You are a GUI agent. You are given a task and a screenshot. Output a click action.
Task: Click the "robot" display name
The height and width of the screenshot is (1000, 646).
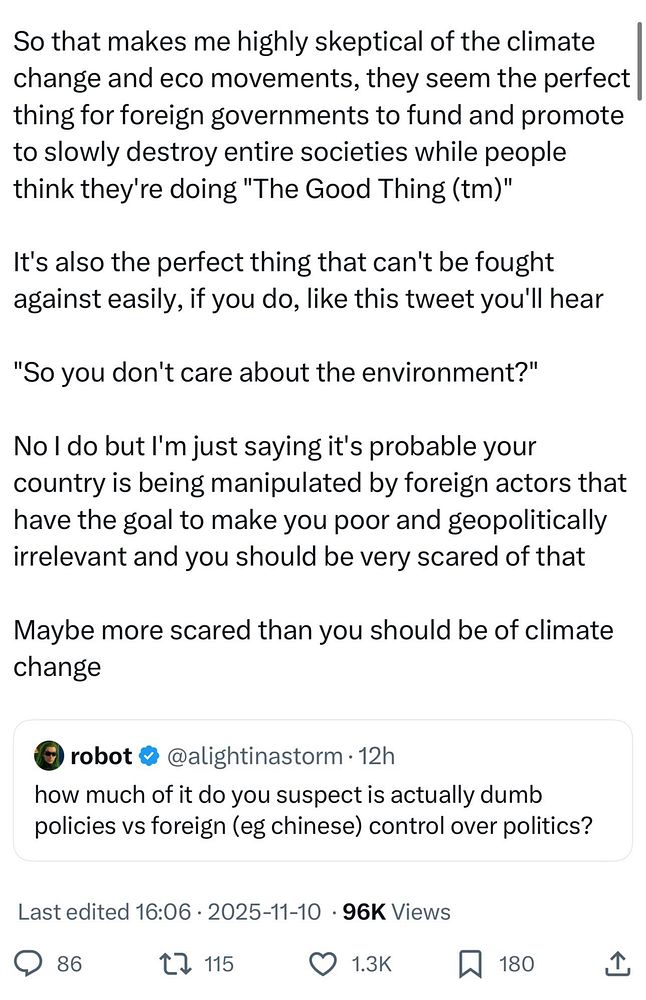click(x=101, y=756)
